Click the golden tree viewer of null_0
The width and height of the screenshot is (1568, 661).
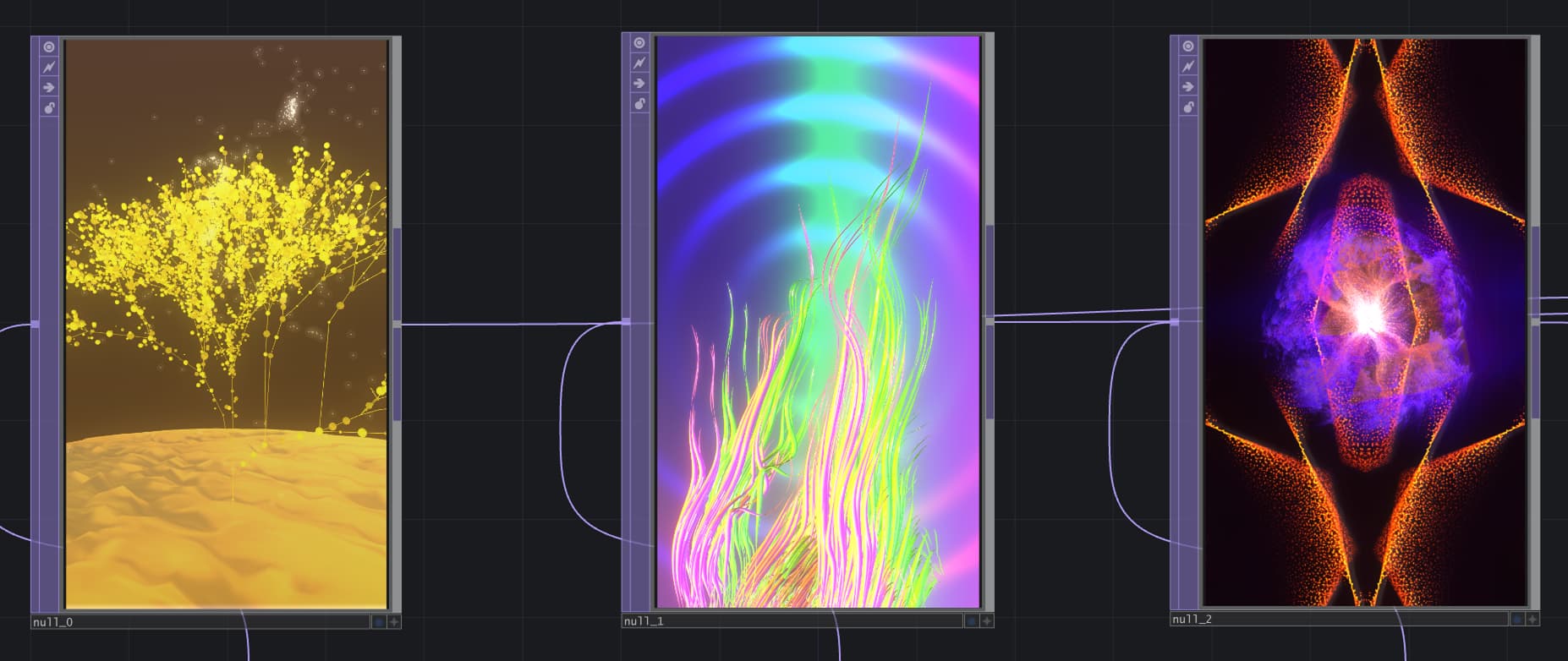click(x=227, y=325)
